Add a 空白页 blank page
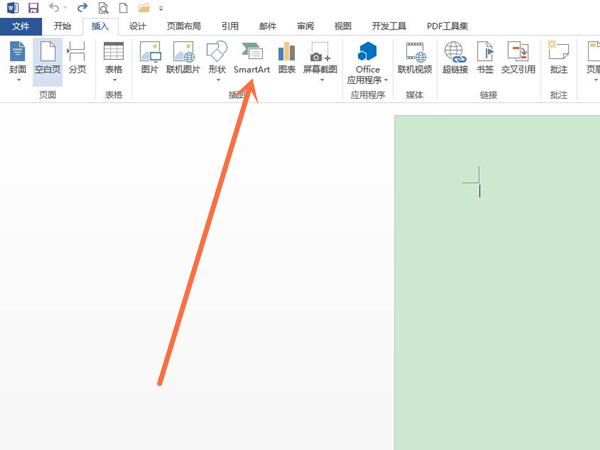This screenshot has width=600, height=450. (47, 58)
